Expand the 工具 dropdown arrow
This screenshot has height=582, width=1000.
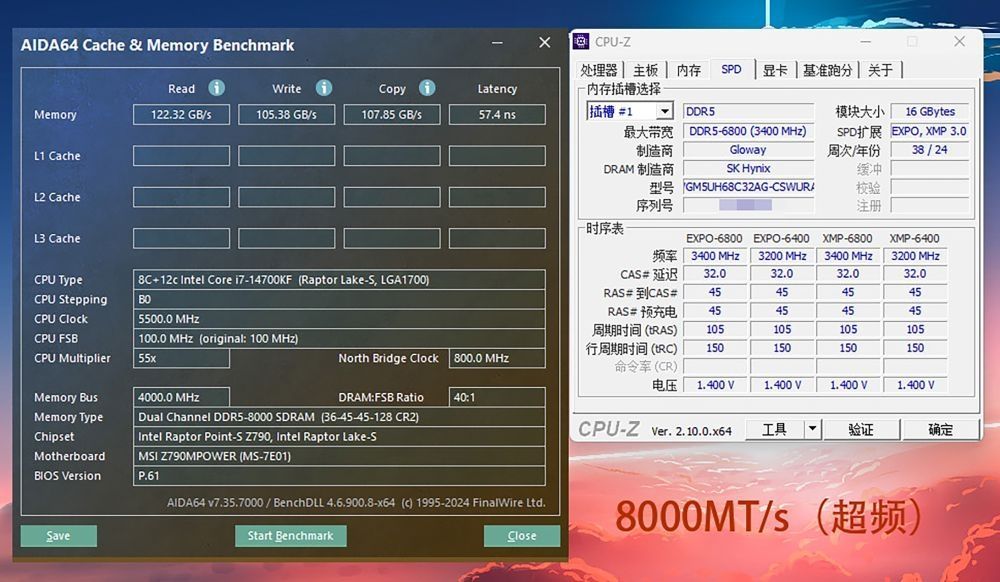click(812, 429)
